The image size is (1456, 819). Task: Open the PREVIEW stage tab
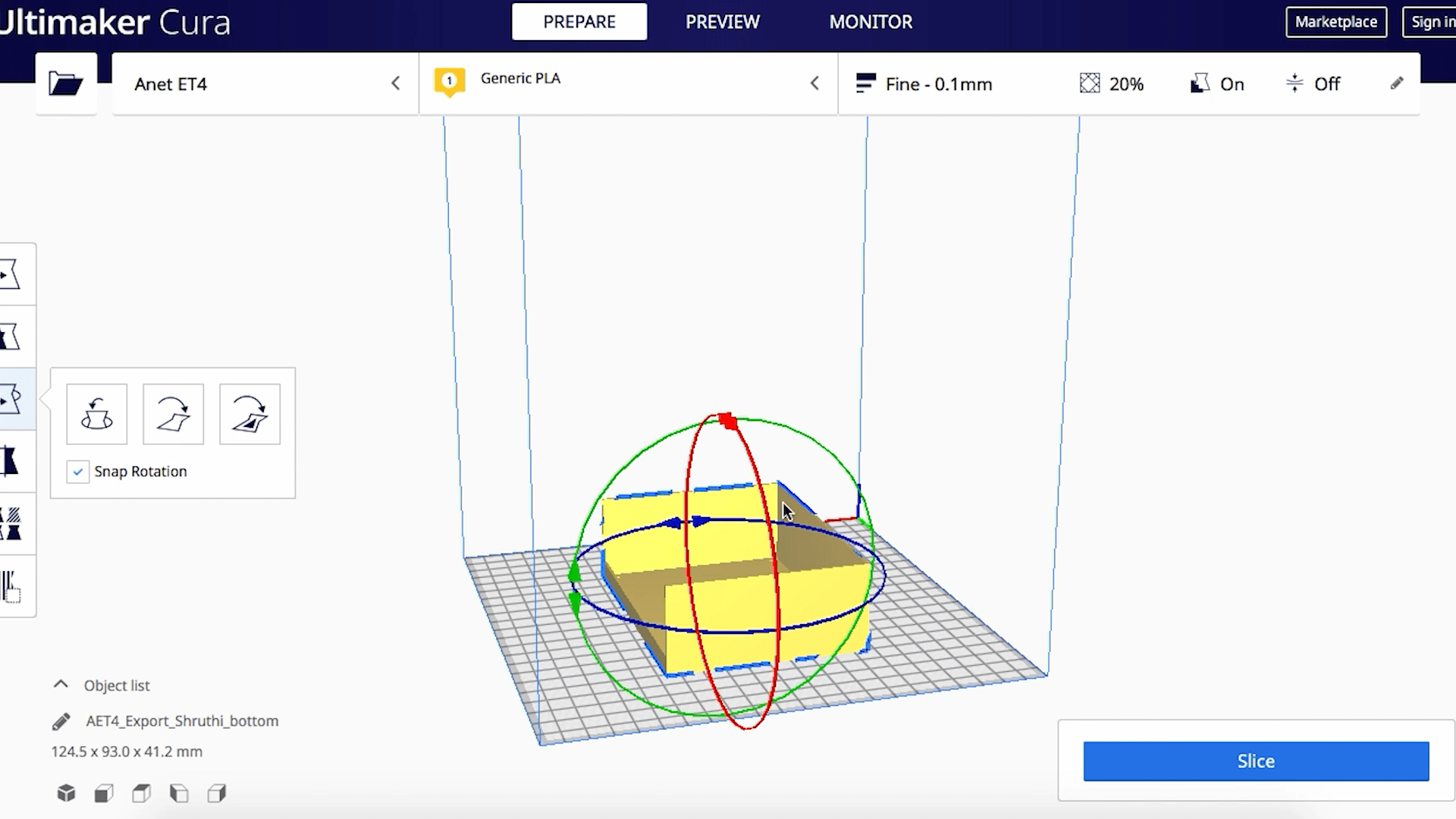click(723, 21)
